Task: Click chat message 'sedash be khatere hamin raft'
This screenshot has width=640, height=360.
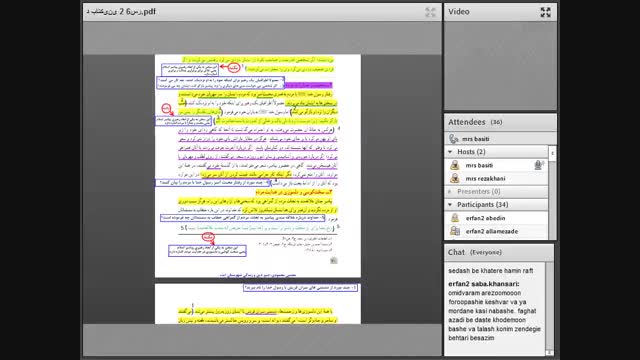Action: click(x=491, y=271)
